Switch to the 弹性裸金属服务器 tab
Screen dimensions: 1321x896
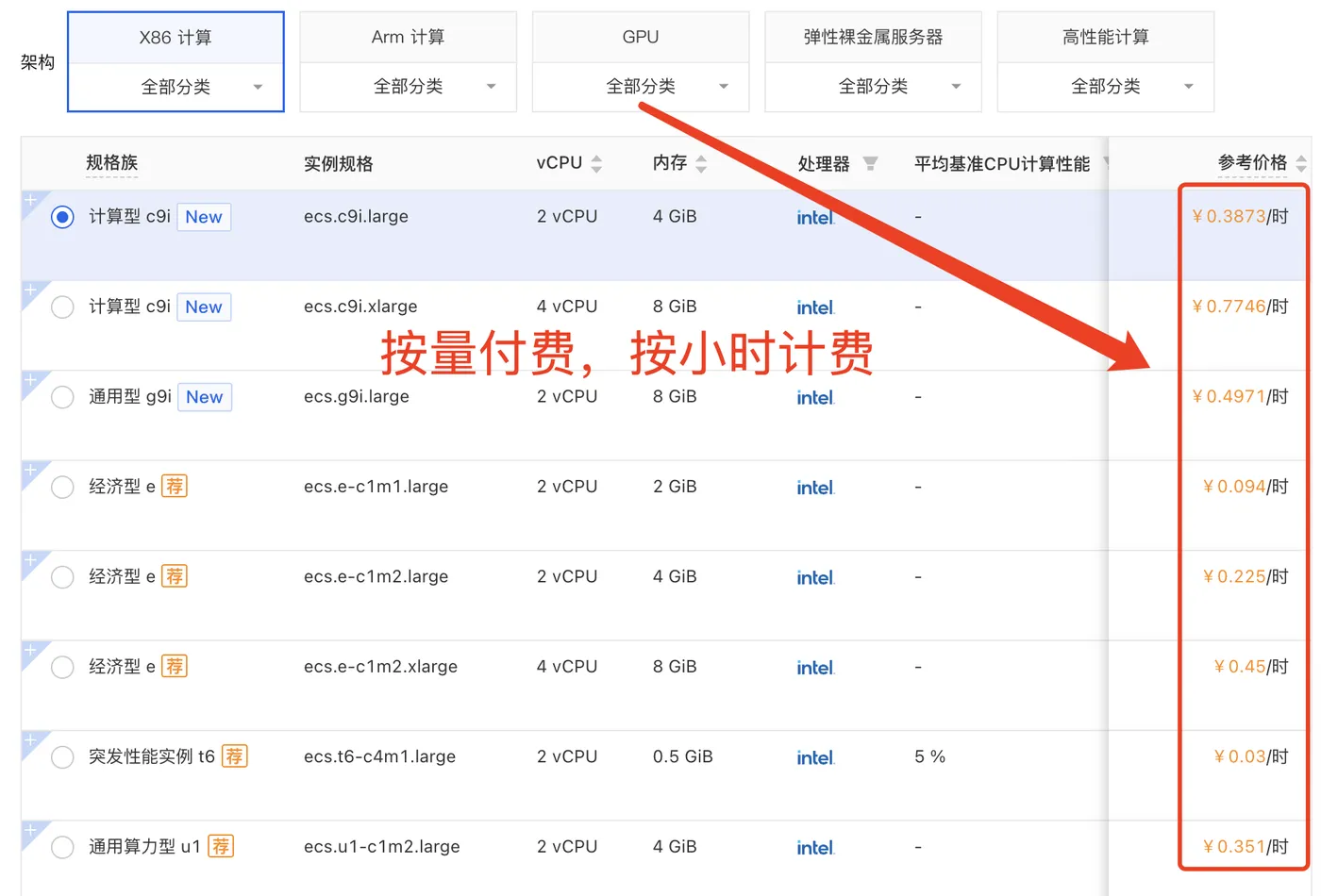874,38
